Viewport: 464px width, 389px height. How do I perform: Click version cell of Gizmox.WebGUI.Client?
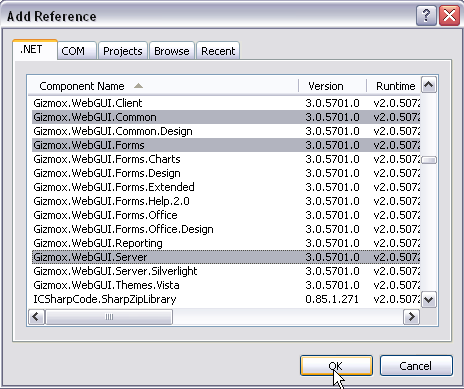[332, 103]
